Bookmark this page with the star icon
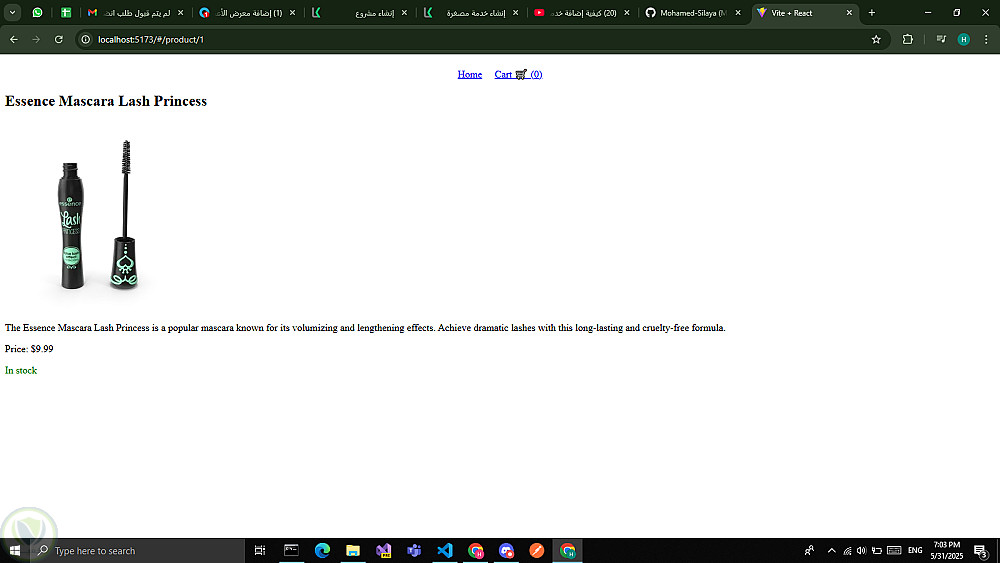The width and height of the screenshot is (1000, 563). [876, 40]
